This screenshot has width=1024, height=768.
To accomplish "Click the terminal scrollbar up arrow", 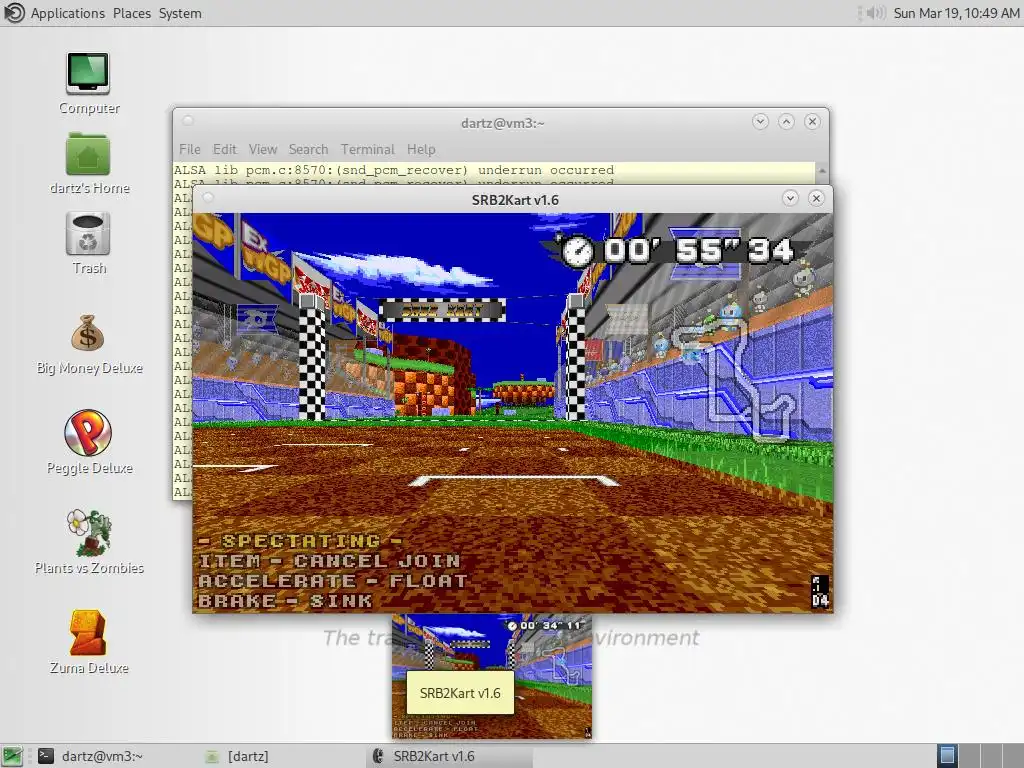I will tap(822, 170).
